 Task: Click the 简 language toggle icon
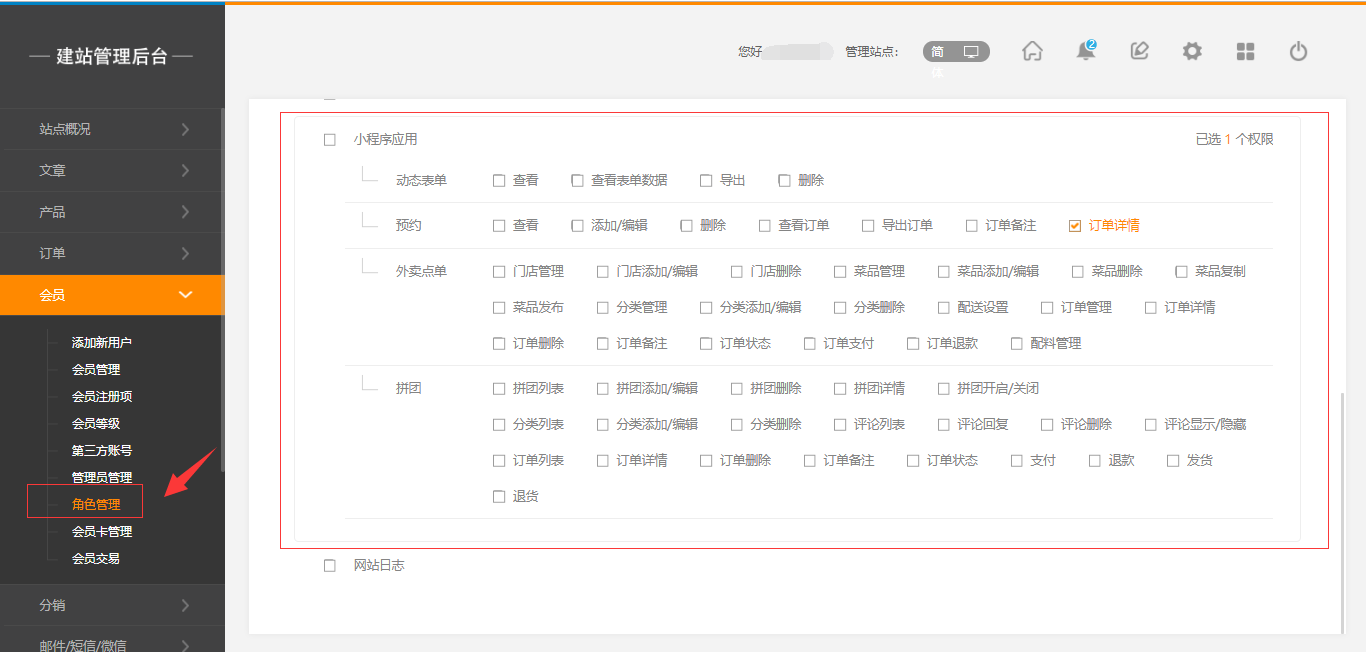click(937, 51)
